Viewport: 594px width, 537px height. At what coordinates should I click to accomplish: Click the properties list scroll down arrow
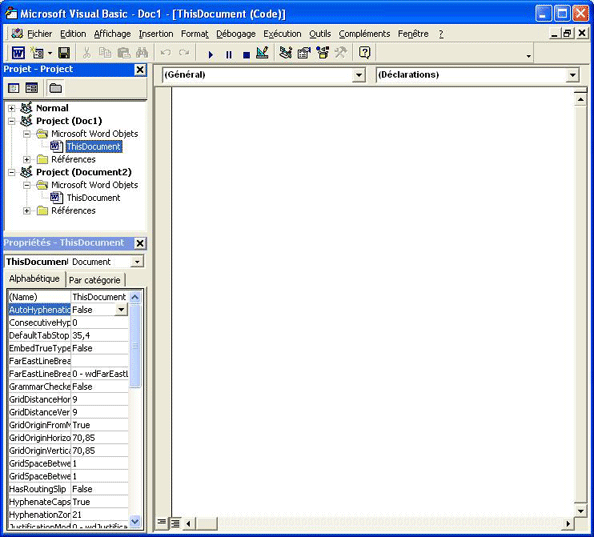click(x=135, y=521)
